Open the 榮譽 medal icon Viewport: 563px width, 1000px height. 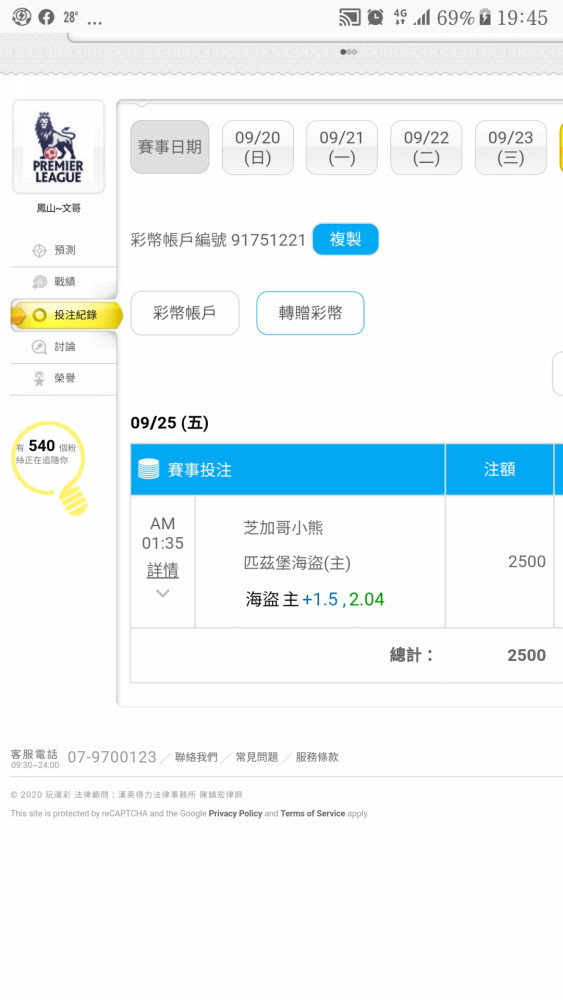pos(39,378)
